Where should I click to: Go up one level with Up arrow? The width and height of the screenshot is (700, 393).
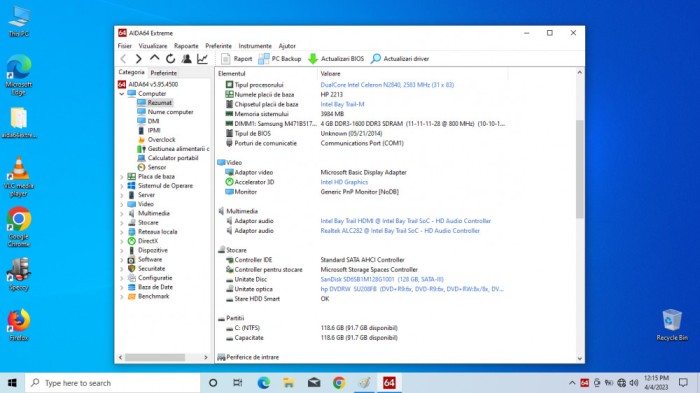(154, 58)
